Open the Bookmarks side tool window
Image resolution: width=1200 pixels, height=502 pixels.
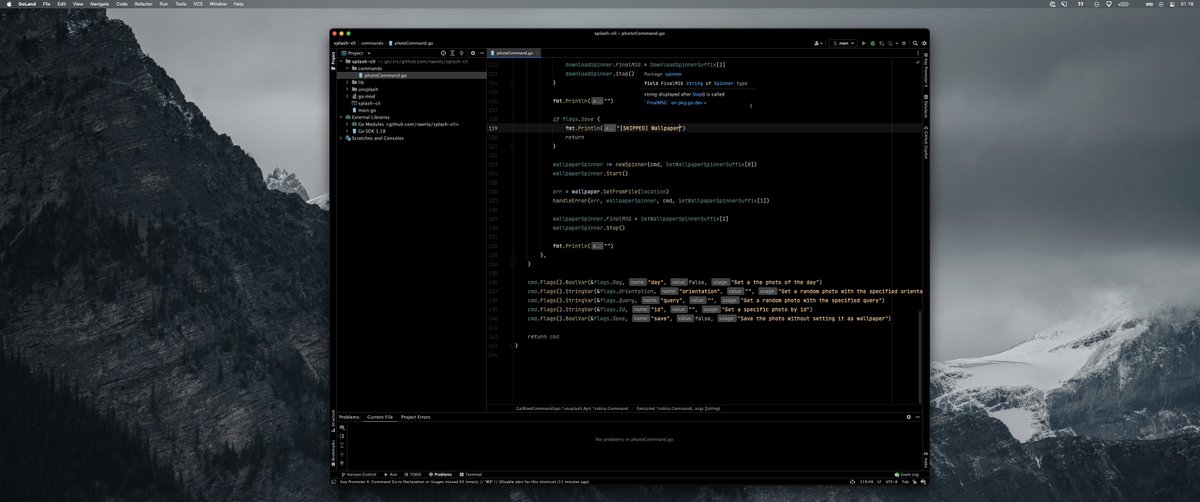click(333, 452)
